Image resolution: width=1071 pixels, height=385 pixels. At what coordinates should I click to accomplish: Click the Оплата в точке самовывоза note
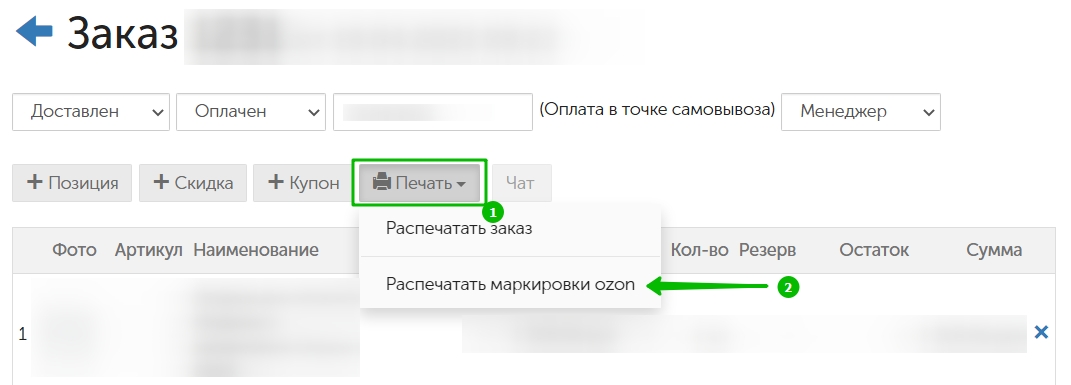tap(657, 109)
